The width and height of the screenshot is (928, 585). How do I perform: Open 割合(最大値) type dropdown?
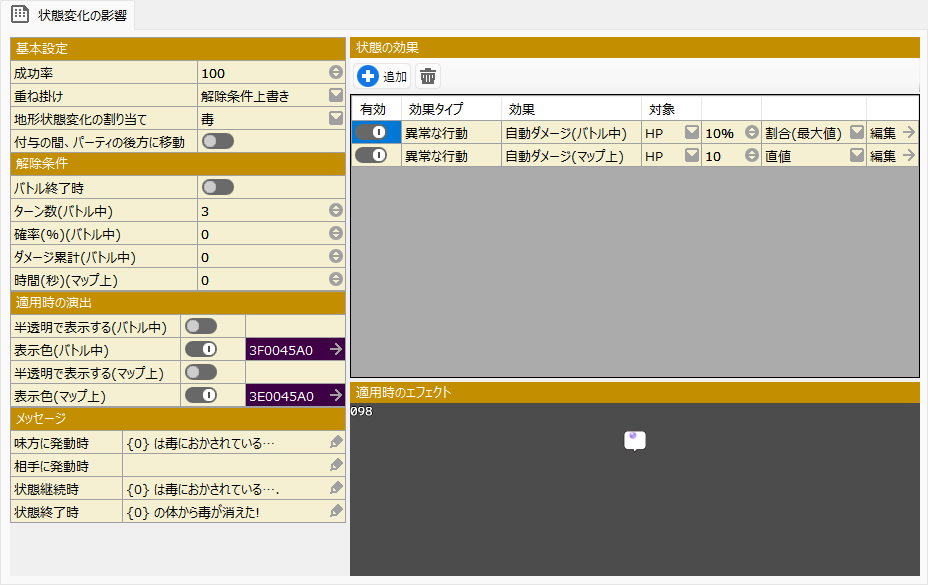click(x=856, y=132)
